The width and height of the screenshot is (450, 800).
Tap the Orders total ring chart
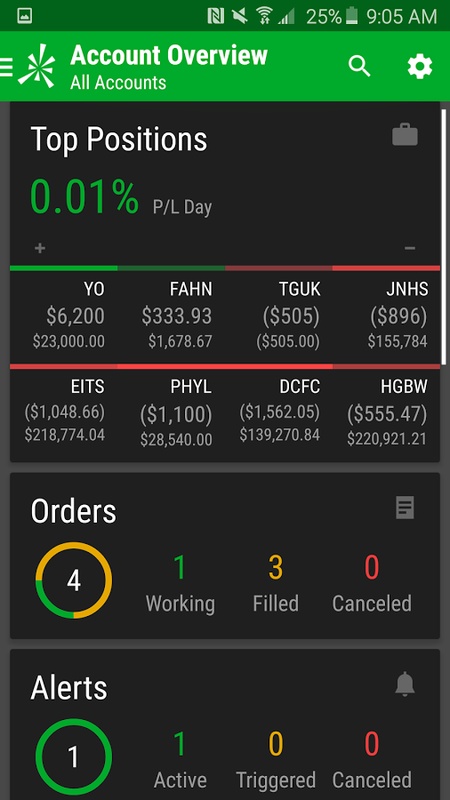74,581
